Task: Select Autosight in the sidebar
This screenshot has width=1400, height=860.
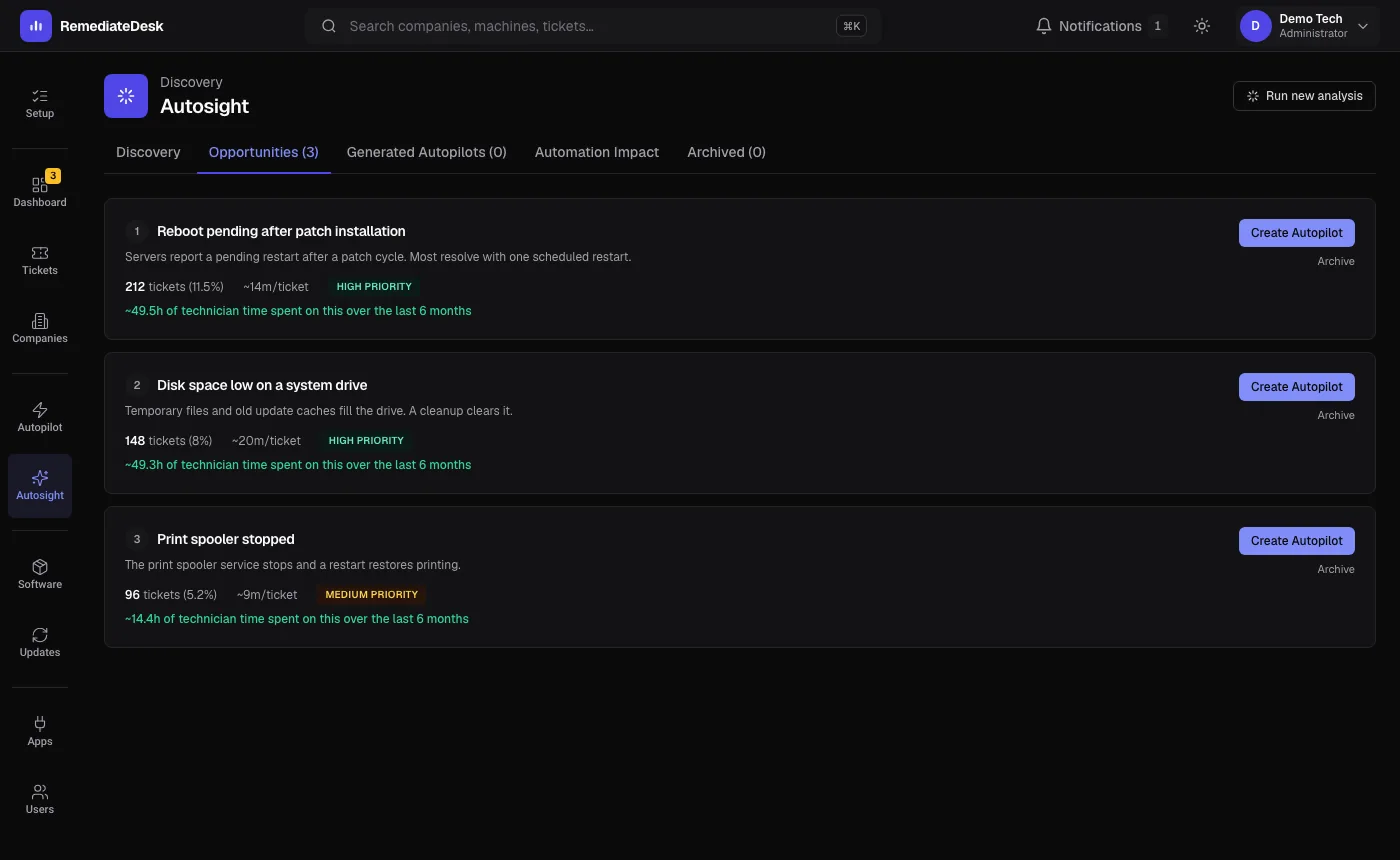Action: [x=40, y=485]
